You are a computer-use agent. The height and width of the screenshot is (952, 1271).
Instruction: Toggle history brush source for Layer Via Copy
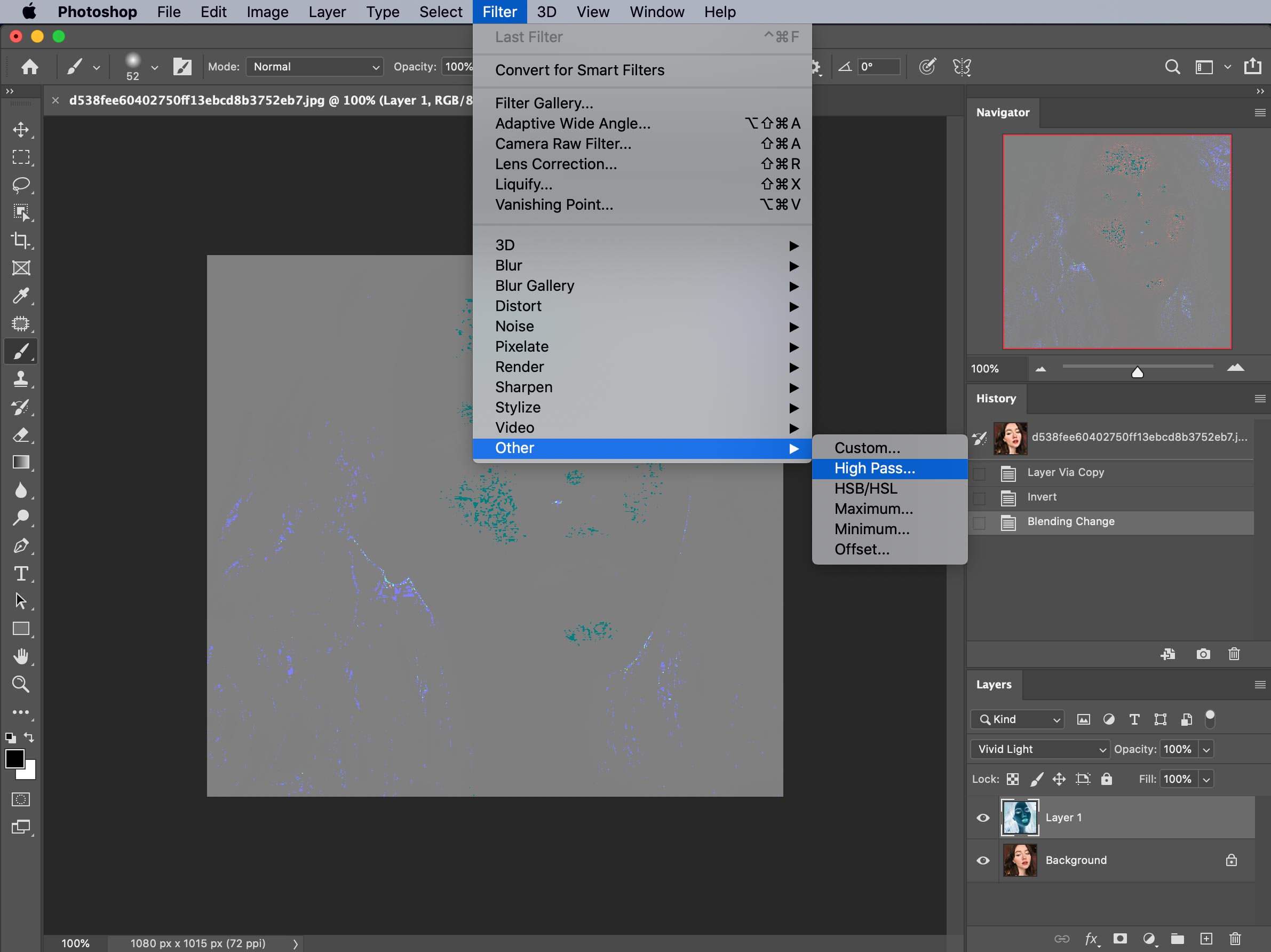[x=980, y=473]
